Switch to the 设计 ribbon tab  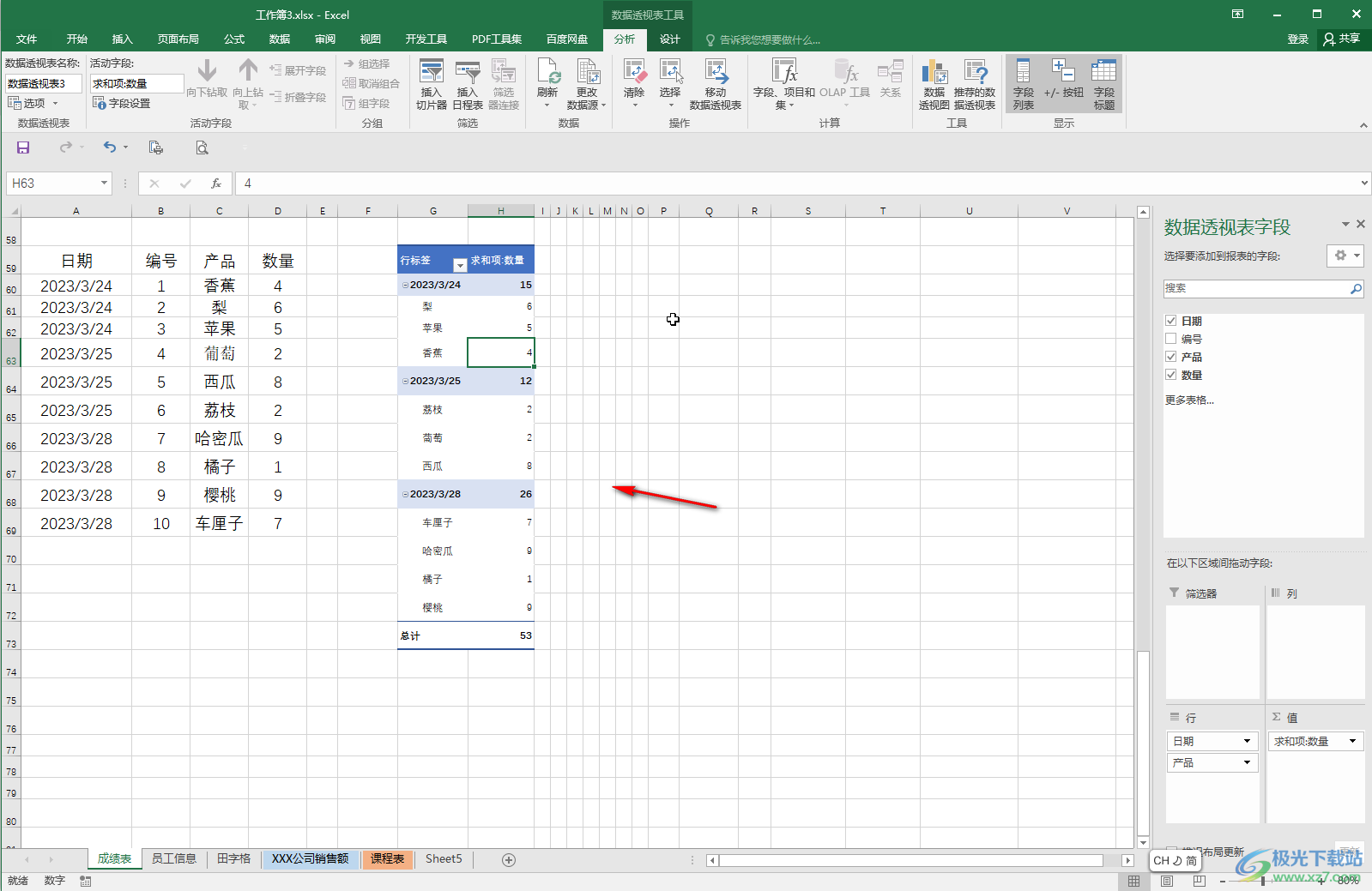click(670, 39)
